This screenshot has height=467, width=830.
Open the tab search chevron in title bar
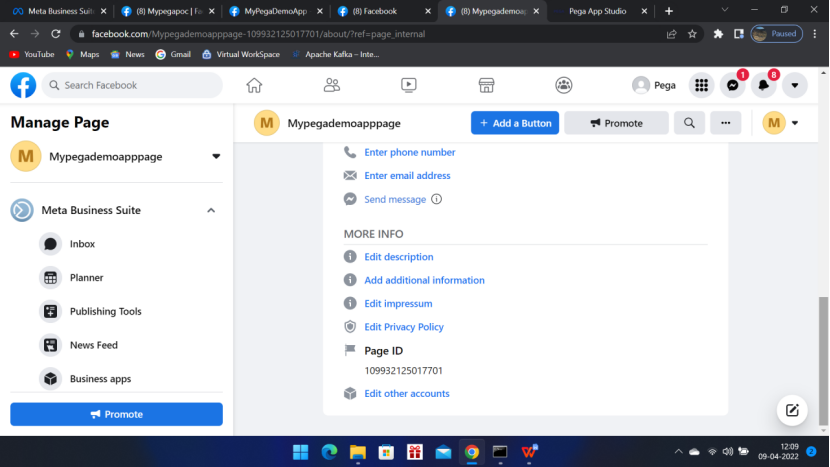(725, 10)
